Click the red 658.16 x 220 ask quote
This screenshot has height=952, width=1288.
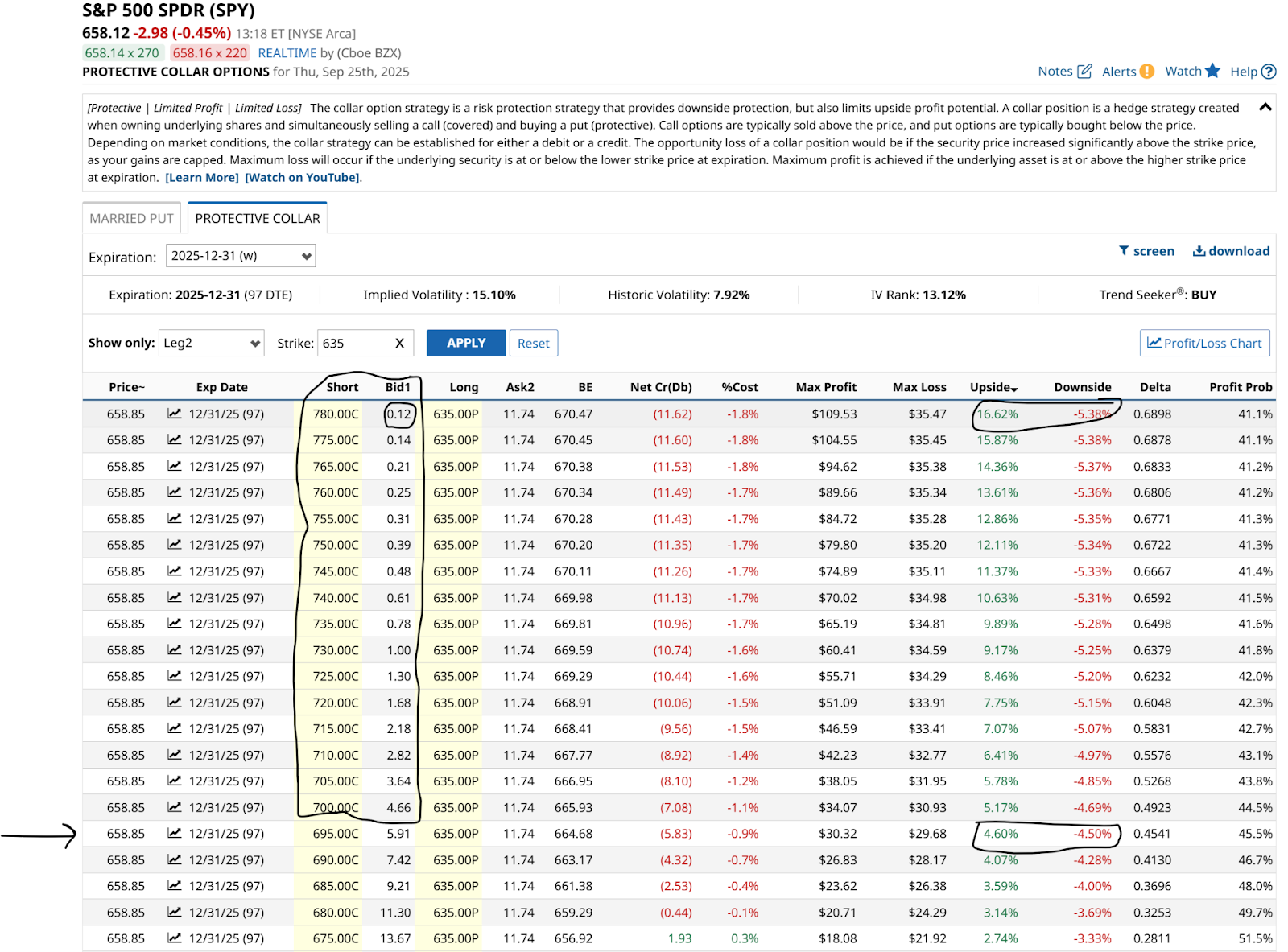tap(210, 53)
